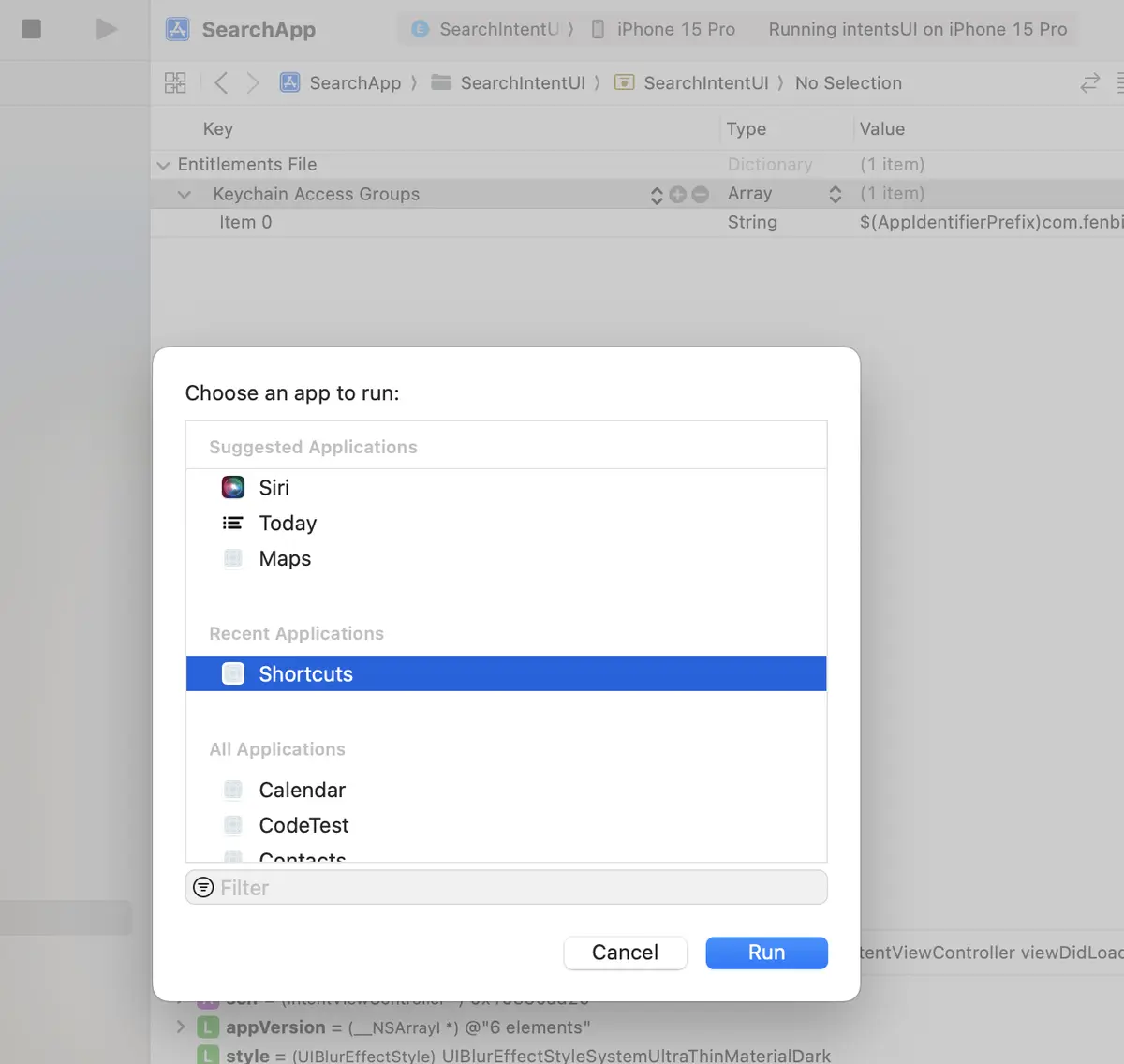Select Calendar in All Applications
The image size is (1124, 1064).
(506, 791)
